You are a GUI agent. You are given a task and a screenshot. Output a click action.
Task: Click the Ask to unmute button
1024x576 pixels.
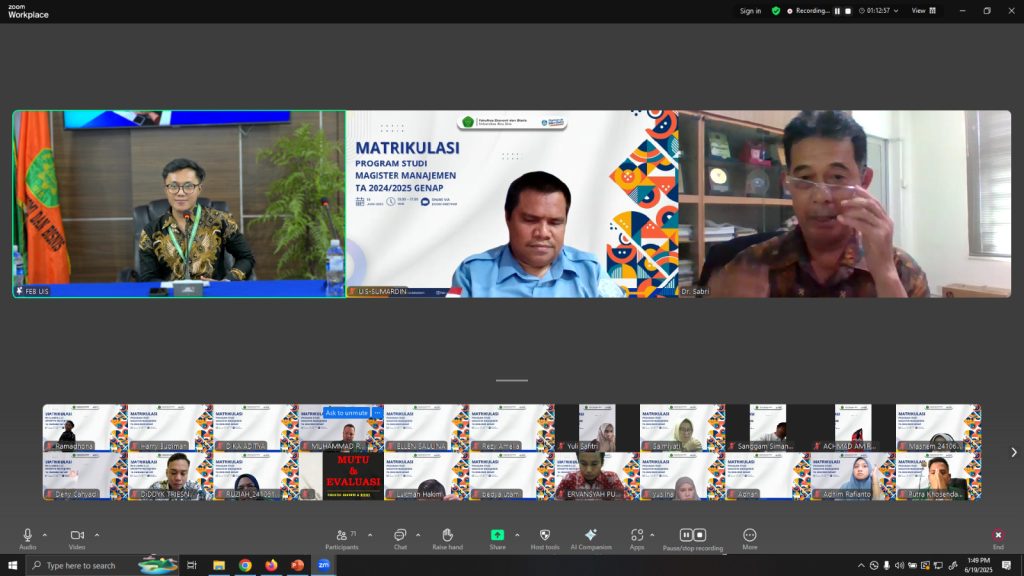click(347, 412)
